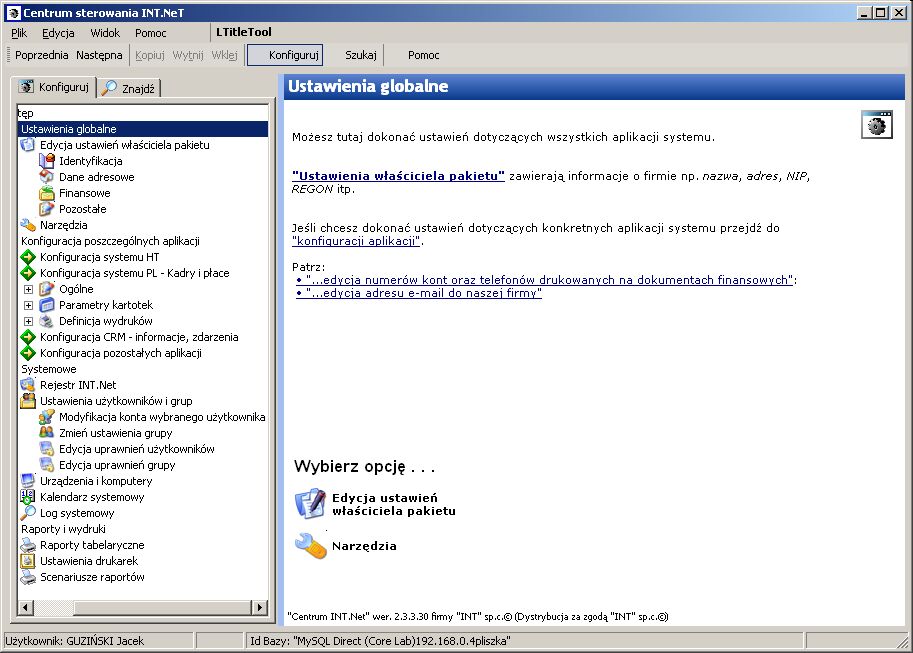Screen dimensions: 913x653
Task: Click Ustawienia drukarek printer icon
Action: 27,561
